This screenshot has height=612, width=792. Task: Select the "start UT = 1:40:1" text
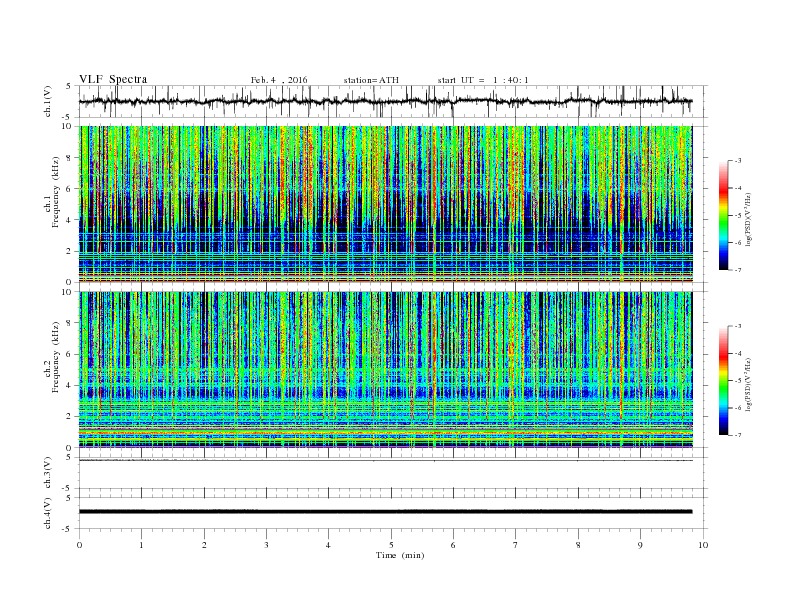(x=483, y=80)
